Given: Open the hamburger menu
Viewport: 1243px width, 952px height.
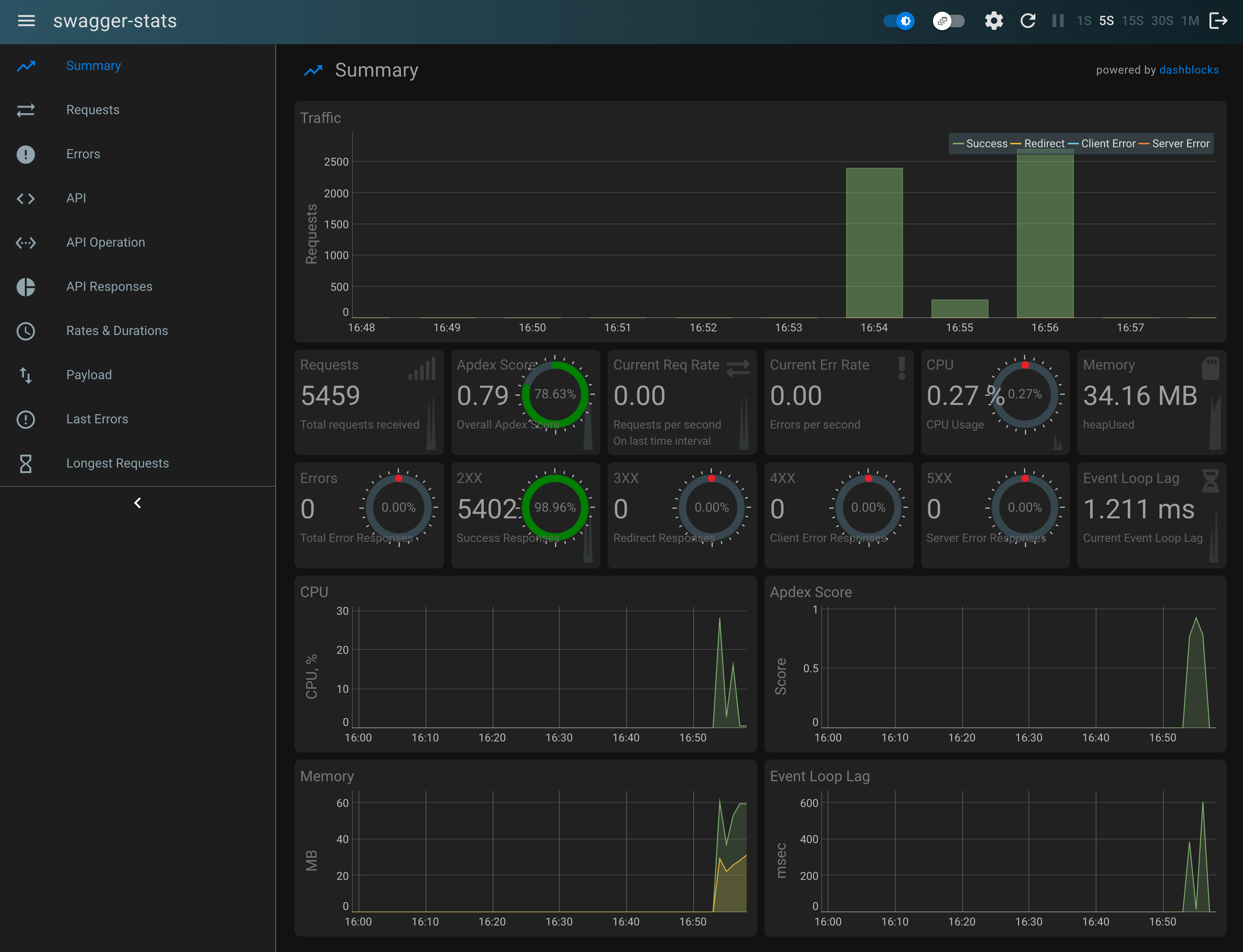Looking at the screenshot, I should pyautogui.click(x=26, y=21).
